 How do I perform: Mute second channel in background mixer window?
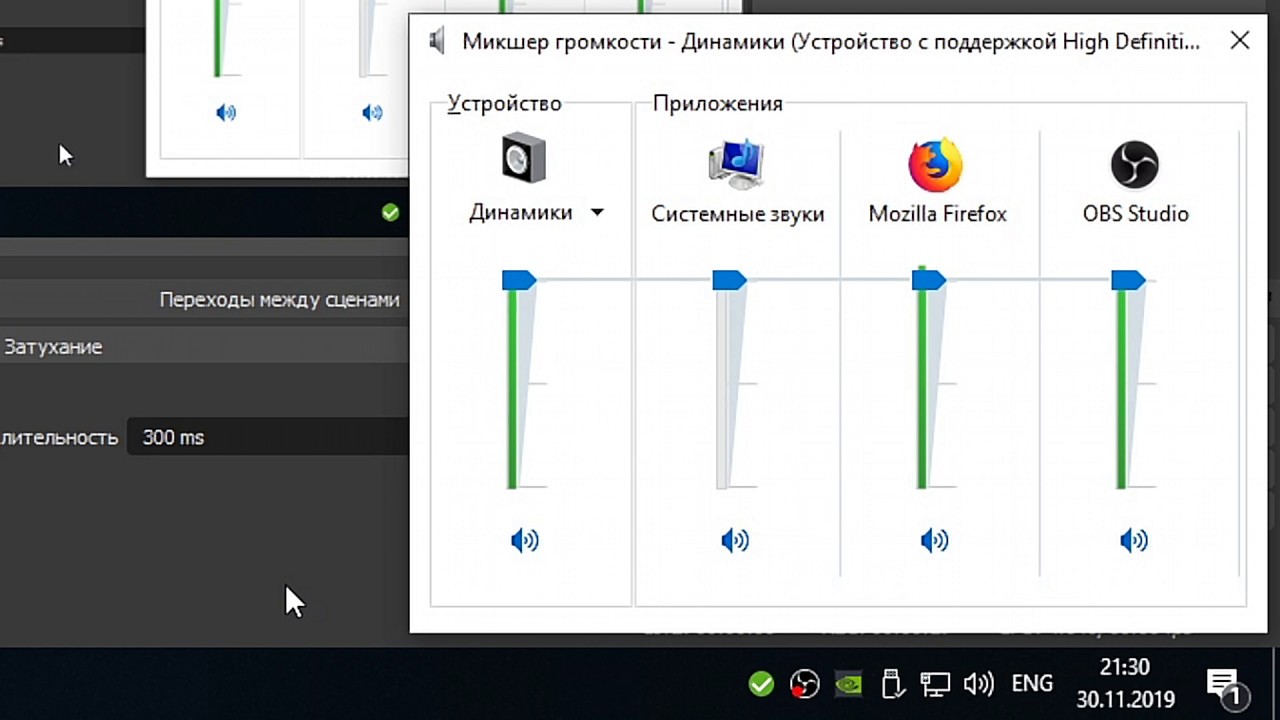click(372, 113)
